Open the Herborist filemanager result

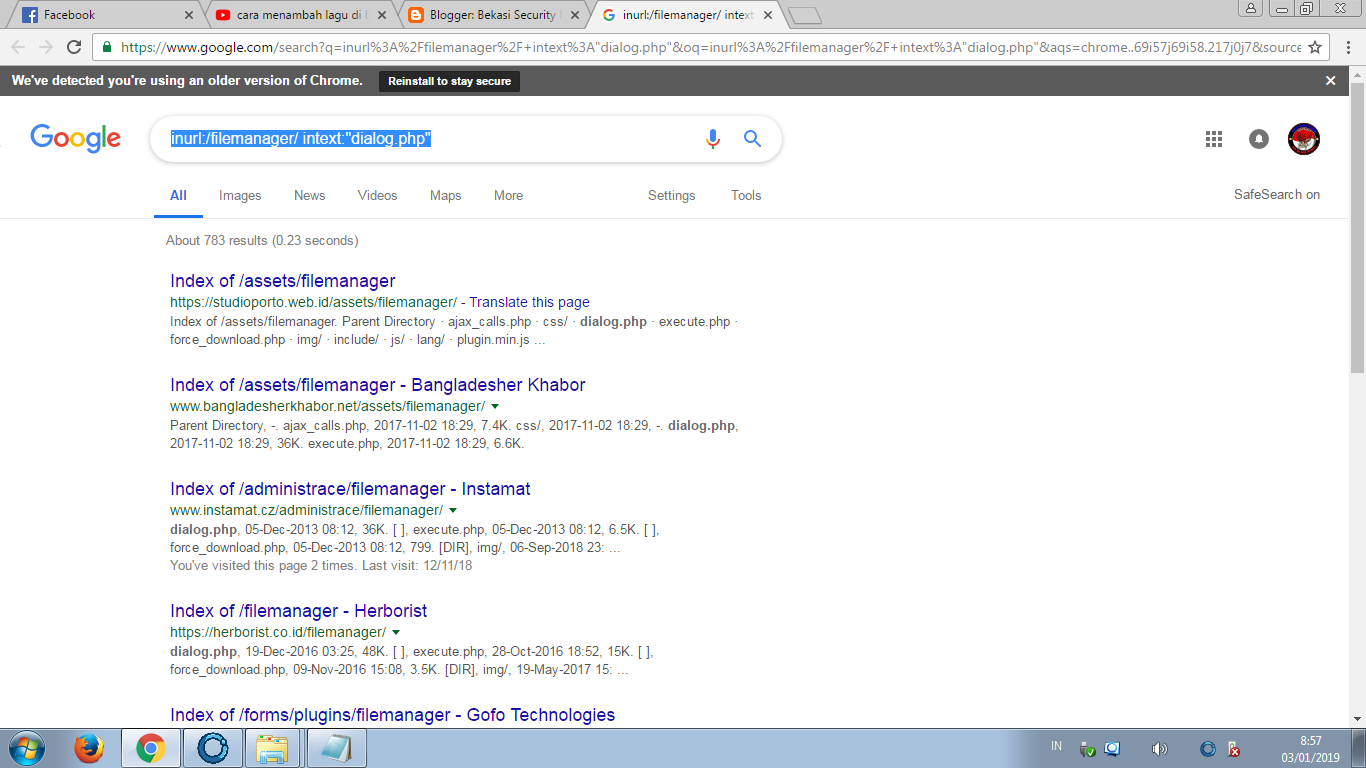tap(299, 611)
